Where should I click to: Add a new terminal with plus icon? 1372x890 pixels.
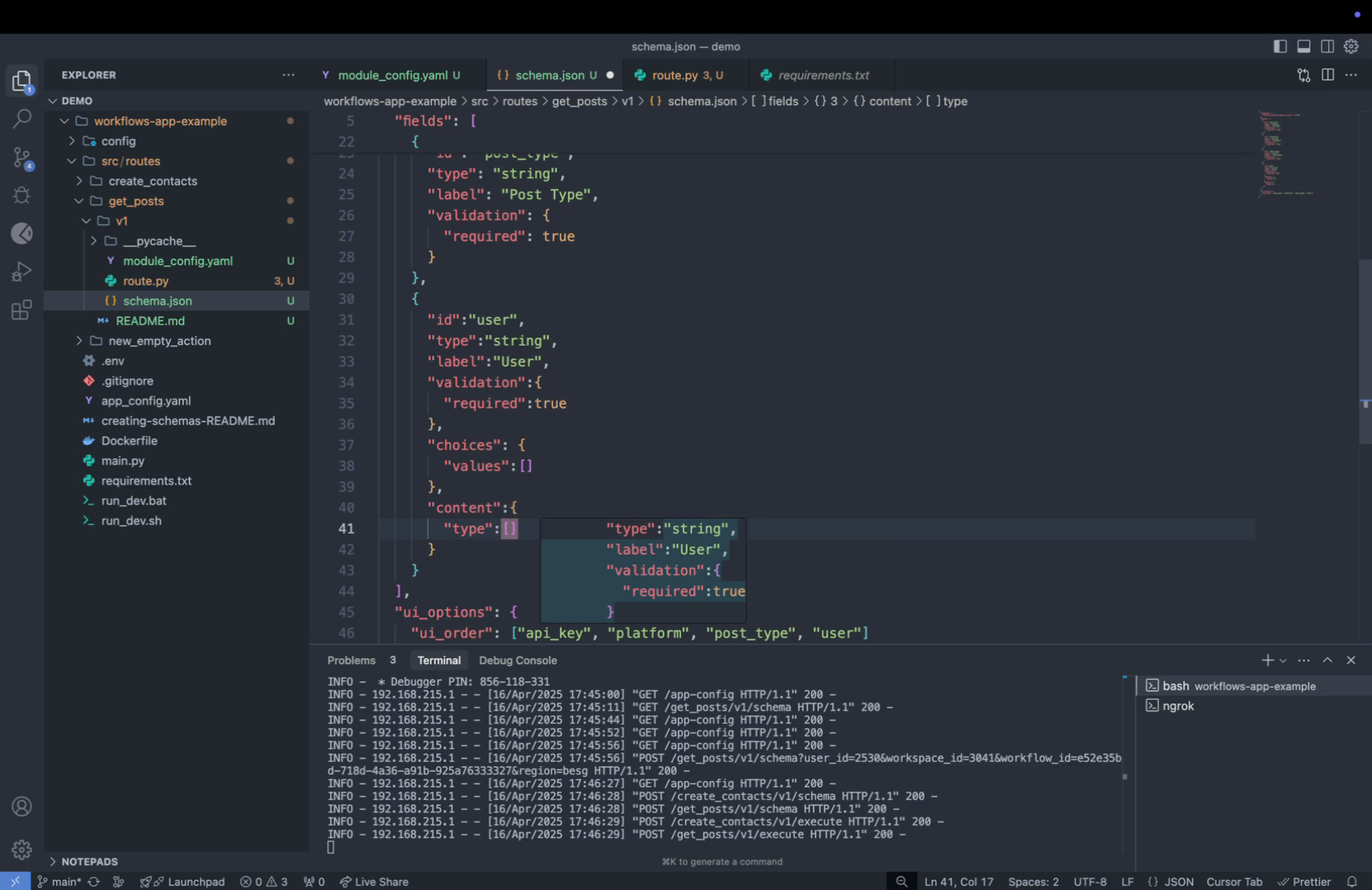point(1267,660)
